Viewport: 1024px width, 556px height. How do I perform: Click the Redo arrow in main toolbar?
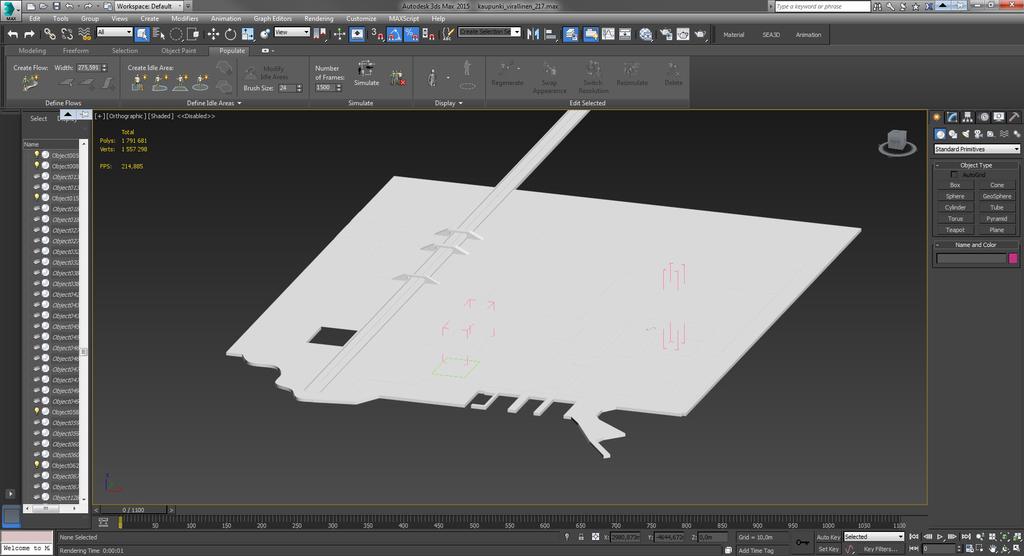coord(29,34)
